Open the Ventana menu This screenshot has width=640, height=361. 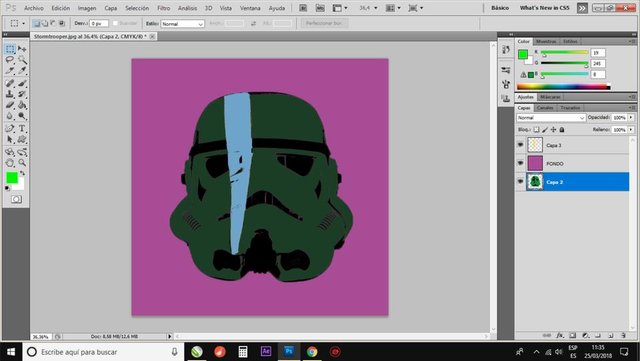[x=250, y=8]
